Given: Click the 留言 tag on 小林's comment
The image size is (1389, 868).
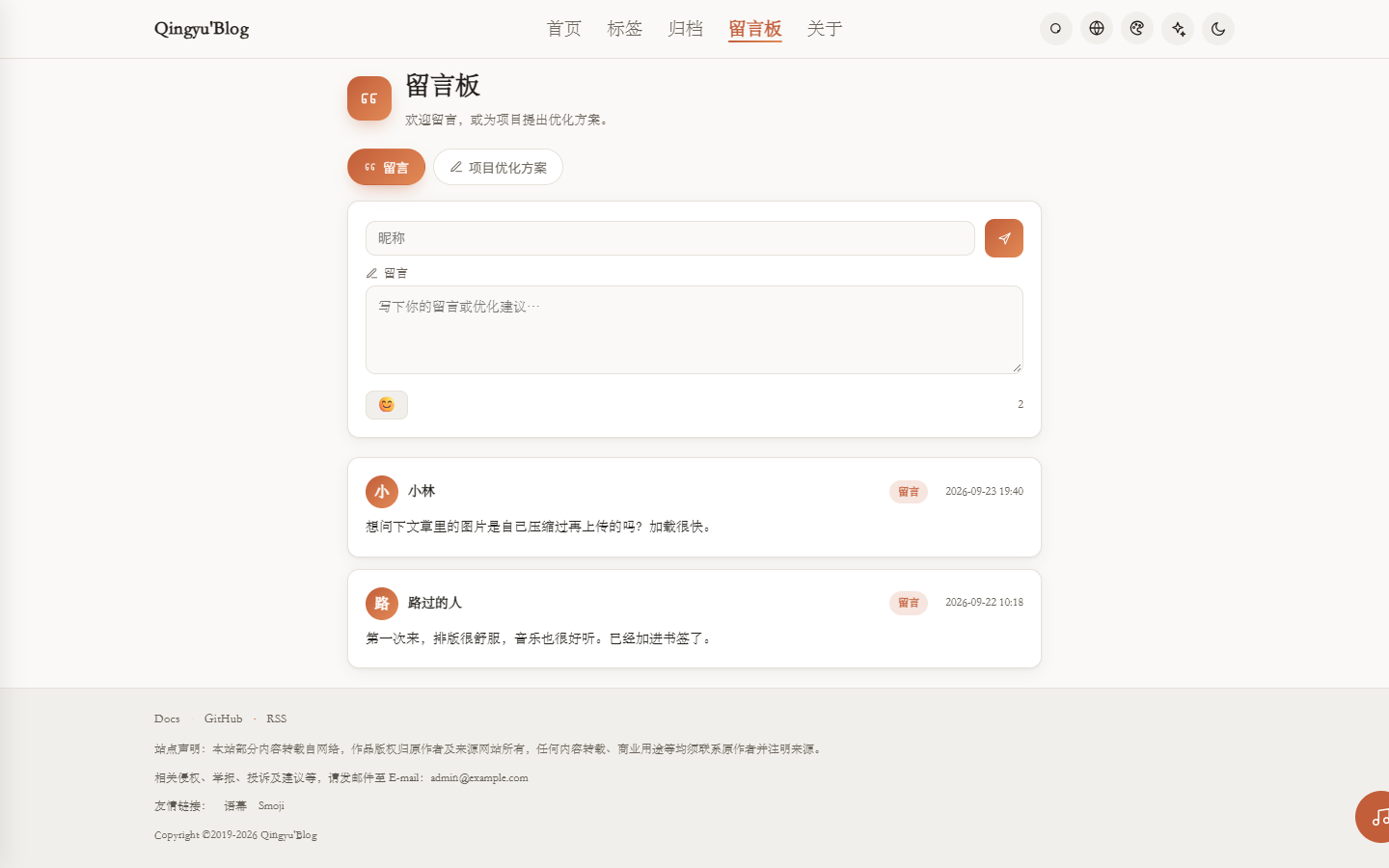Looking at the screenshot, I should (909, 492).
